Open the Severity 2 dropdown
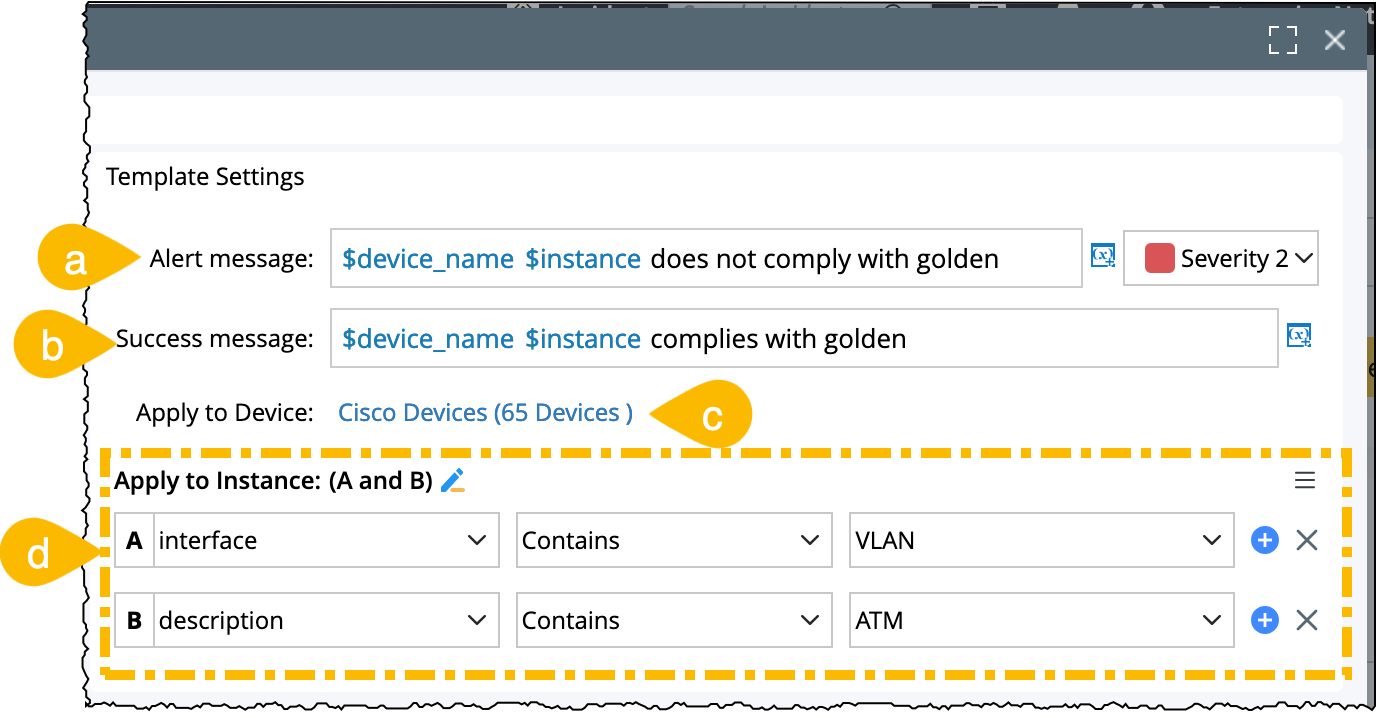 [1221, 259]
